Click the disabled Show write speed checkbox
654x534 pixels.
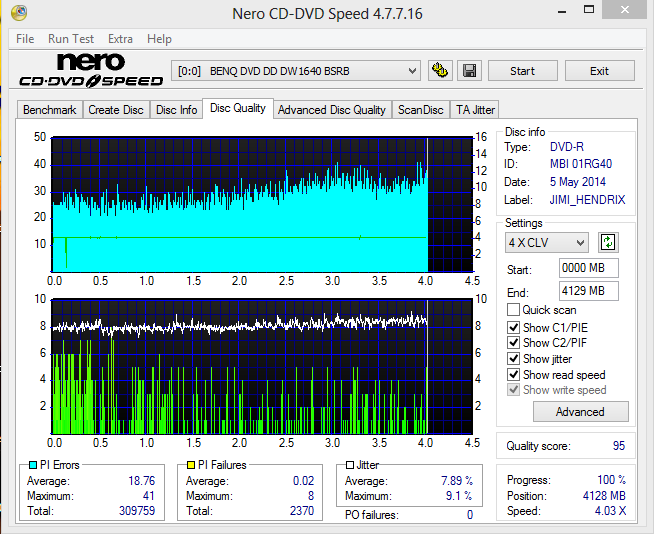coord(513,390)
